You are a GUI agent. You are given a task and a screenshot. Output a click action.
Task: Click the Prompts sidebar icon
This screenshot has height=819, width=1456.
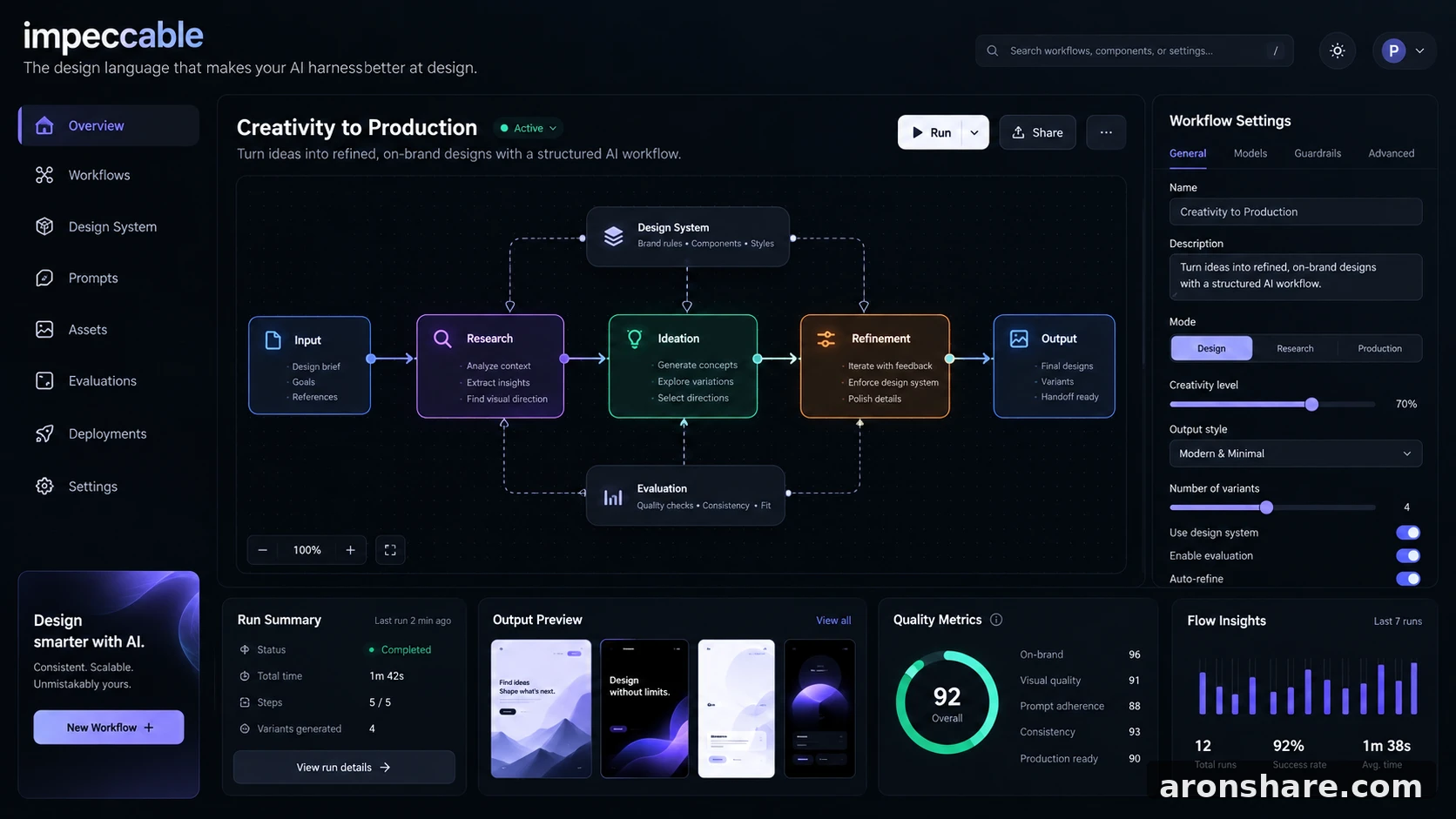[x=44, y=278]
